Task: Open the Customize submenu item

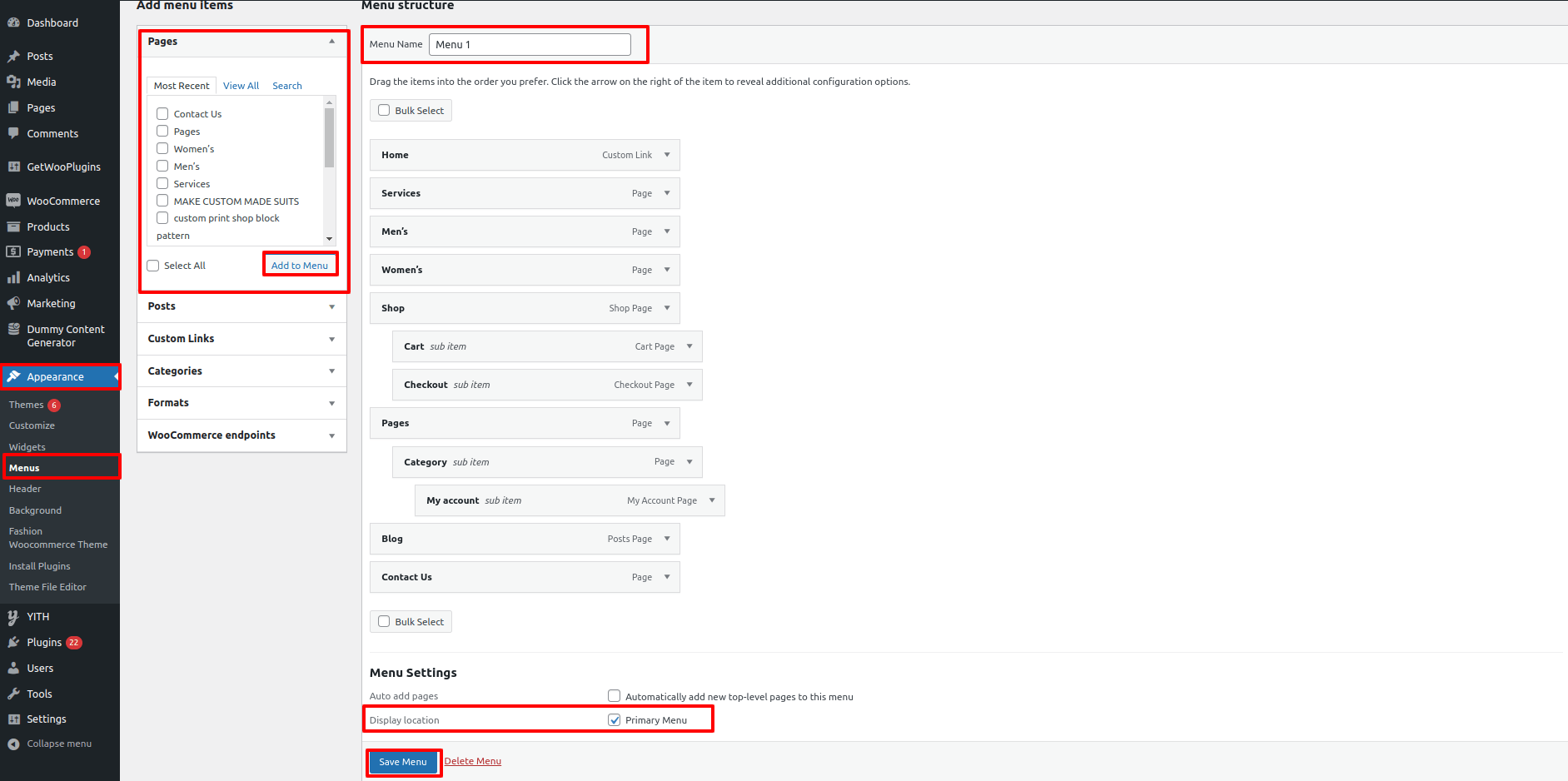Action: tap(32, 425)
